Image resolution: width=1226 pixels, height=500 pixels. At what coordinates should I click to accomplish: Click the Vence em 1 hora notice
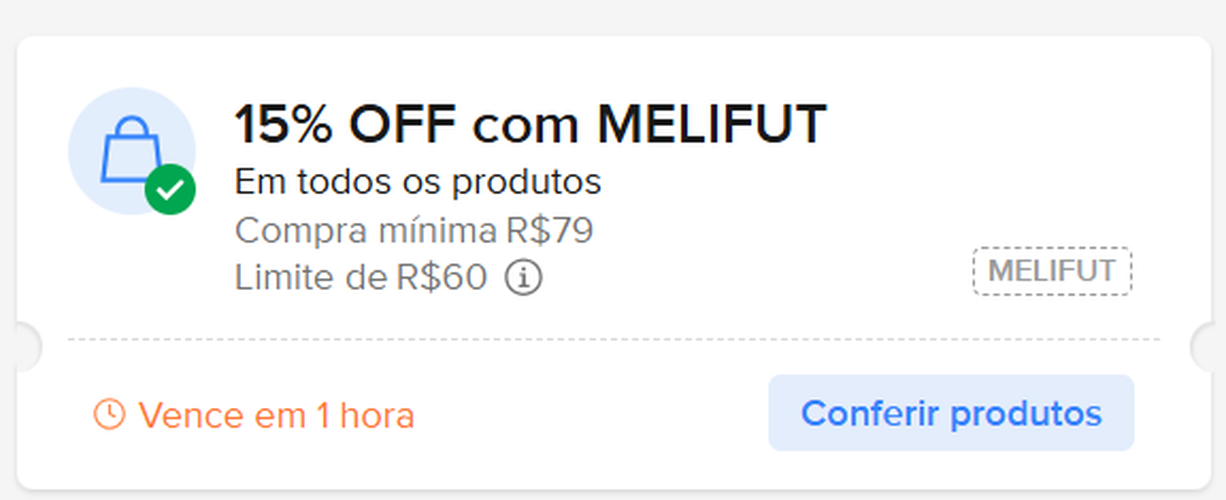click(x=275, y=414)
